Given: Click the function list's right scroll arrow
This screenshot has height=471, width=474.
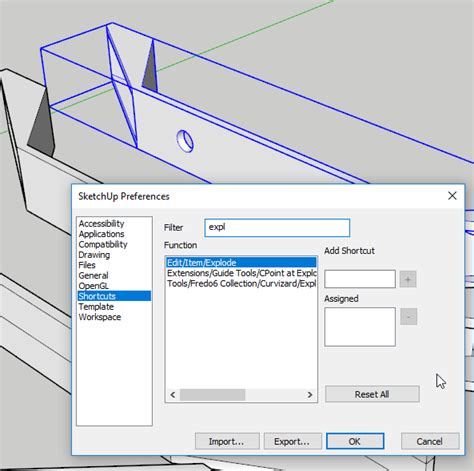Looking at the screenshot, I should click(310, 395).
